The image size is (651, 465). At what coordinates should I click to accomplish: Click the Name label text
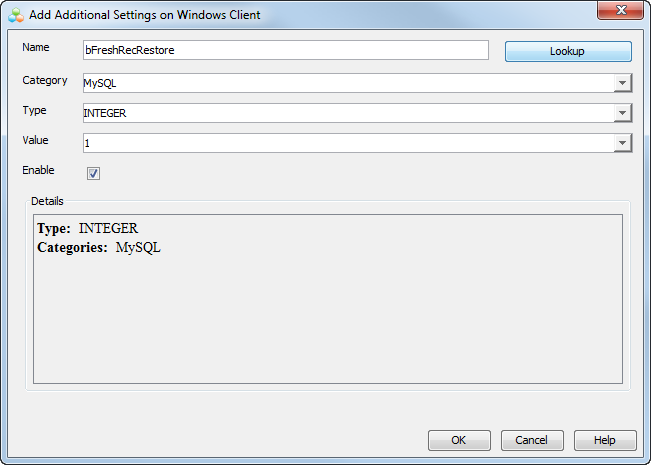click(35, 48)
